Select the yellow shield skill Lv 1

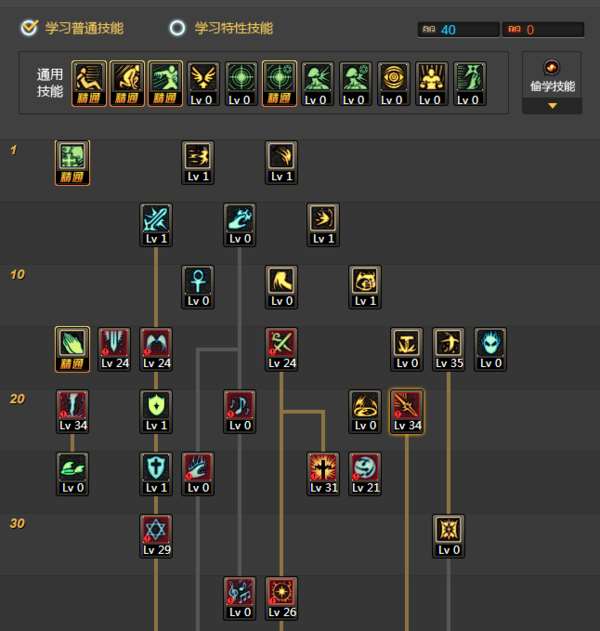tap(156, 412)
